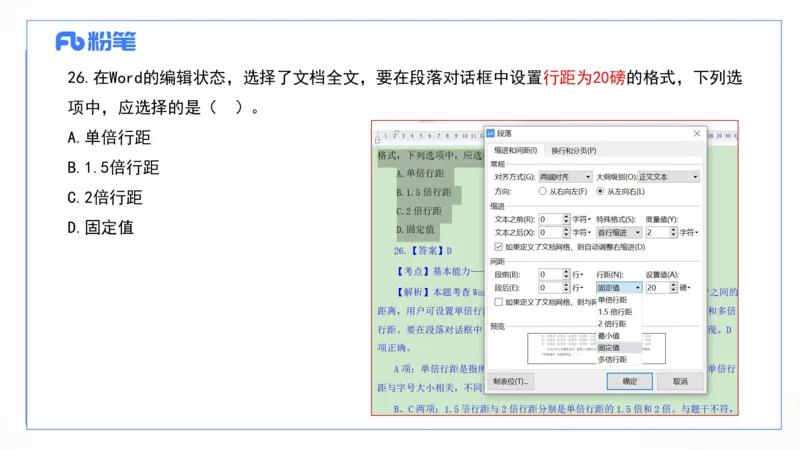The width and height of the screenshot is (800, 450).
Task: Click the 设置值 field showing 20
Action: (658, 288)
